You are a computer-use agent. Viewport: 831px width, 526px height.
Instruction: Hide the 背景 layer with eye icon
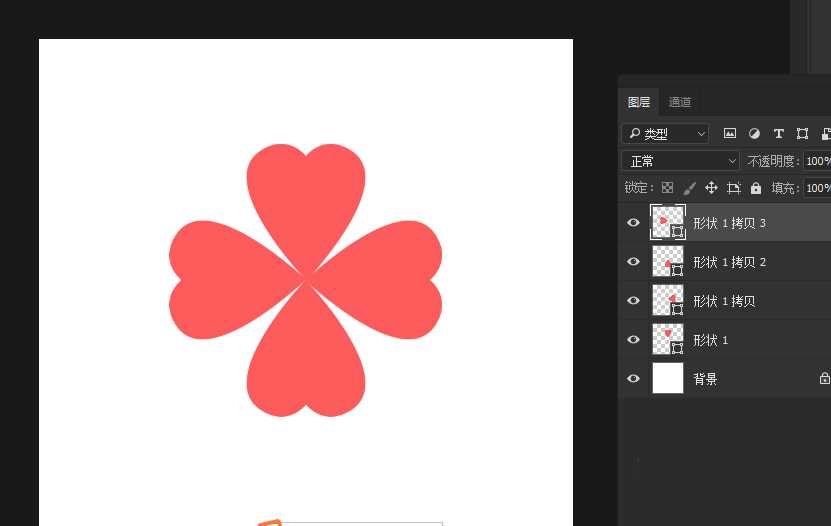633,379
